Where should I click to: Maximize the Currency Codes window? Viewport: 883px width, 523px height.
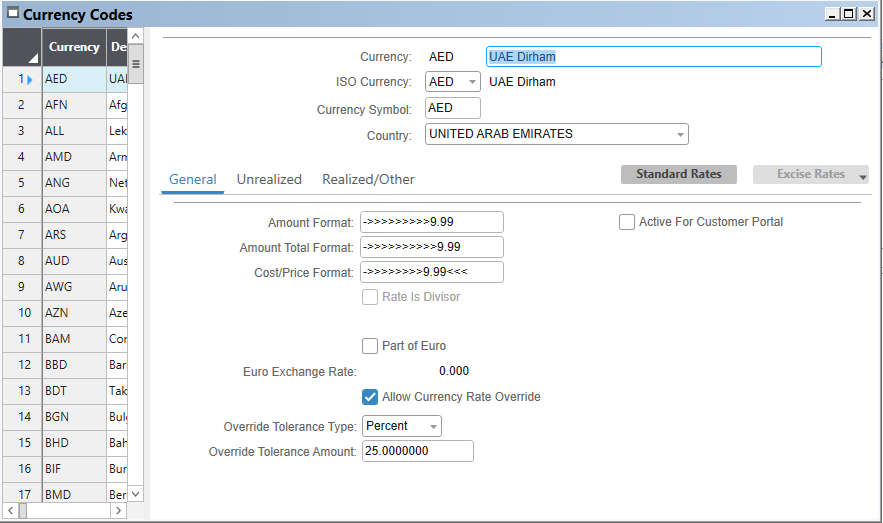click(x=849, y=14)
